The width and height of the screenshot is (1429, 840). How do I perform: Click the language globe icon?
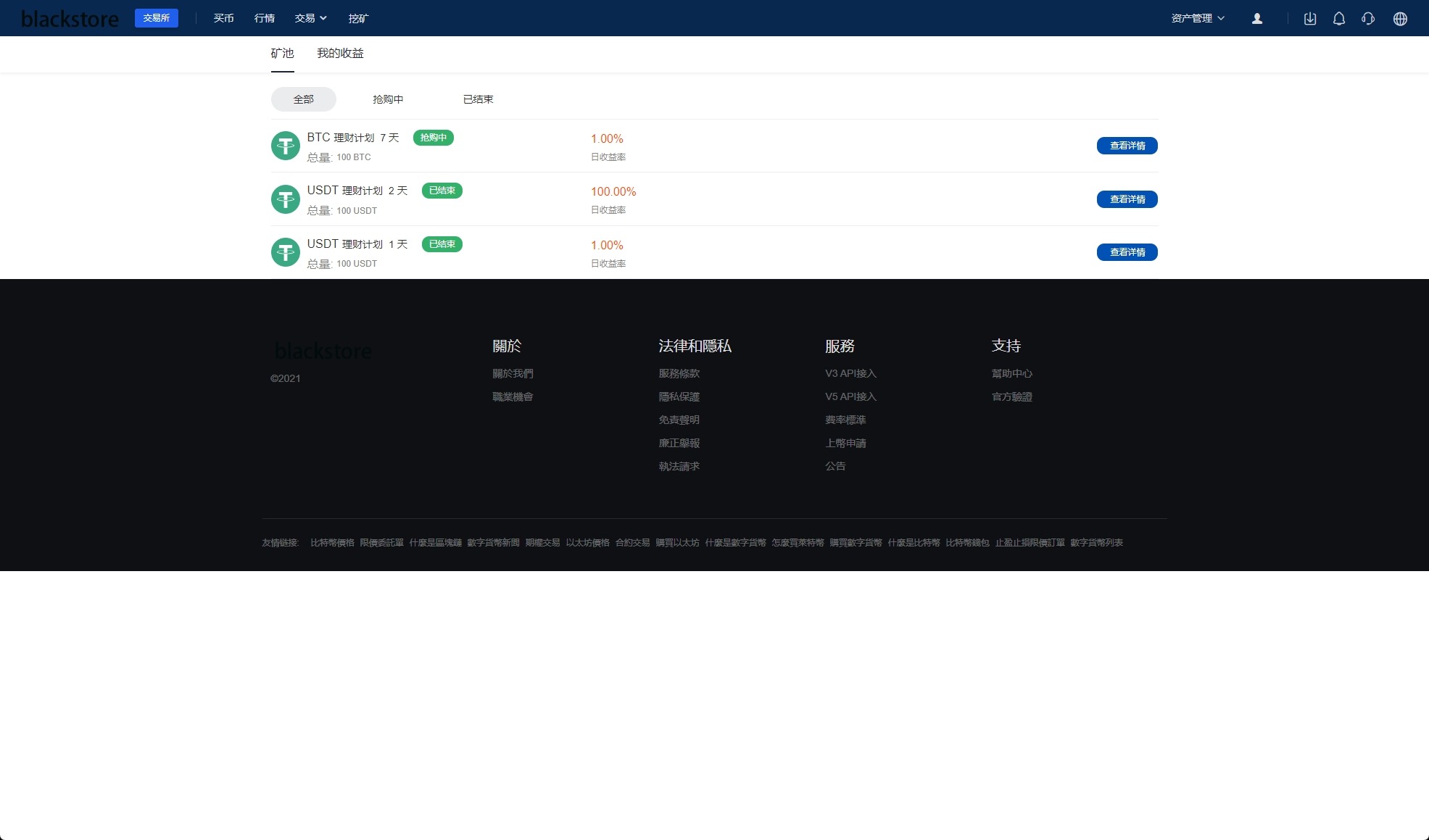pyautogui.click(x=1400, y=19)
